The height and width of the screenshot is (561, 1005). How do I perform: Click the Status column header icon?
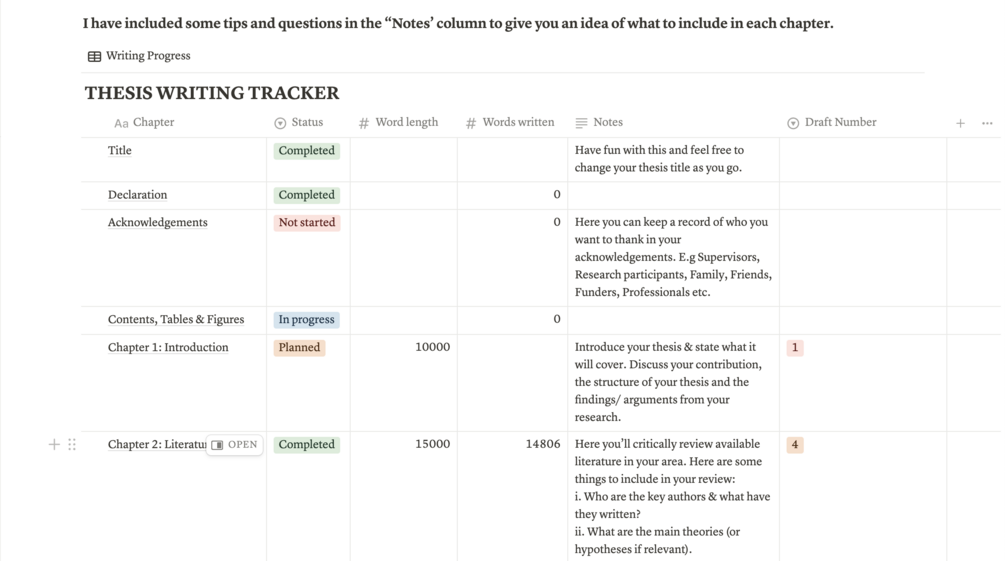(280, 123)
